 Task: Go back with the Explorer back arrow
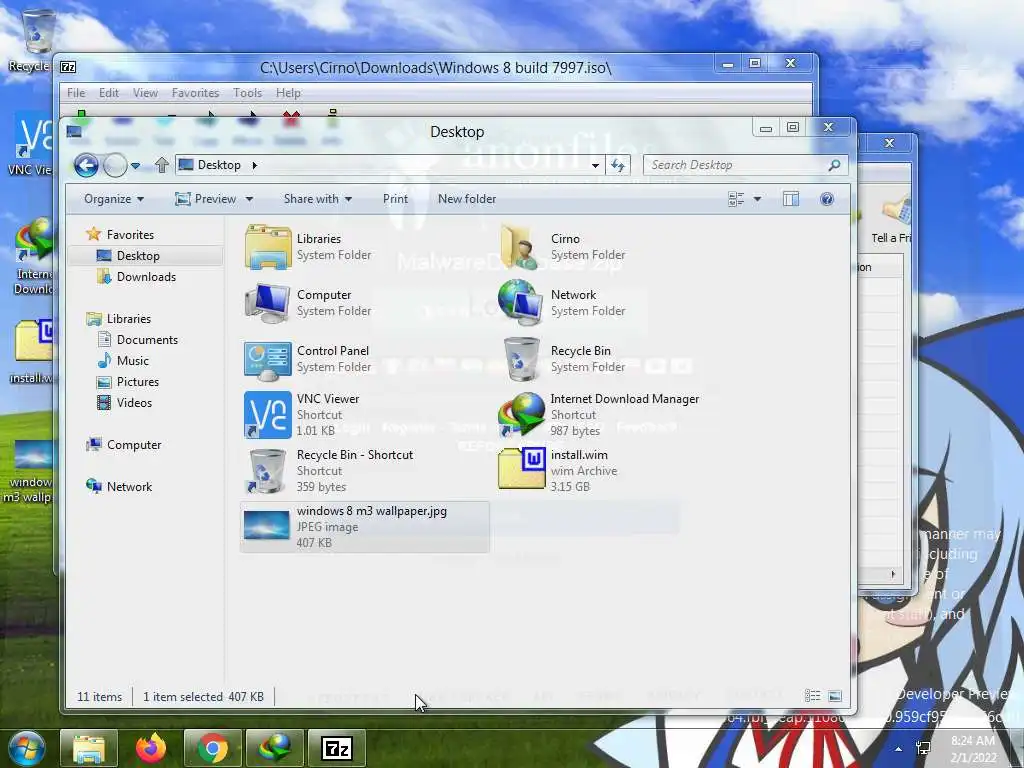coord(86,165)
